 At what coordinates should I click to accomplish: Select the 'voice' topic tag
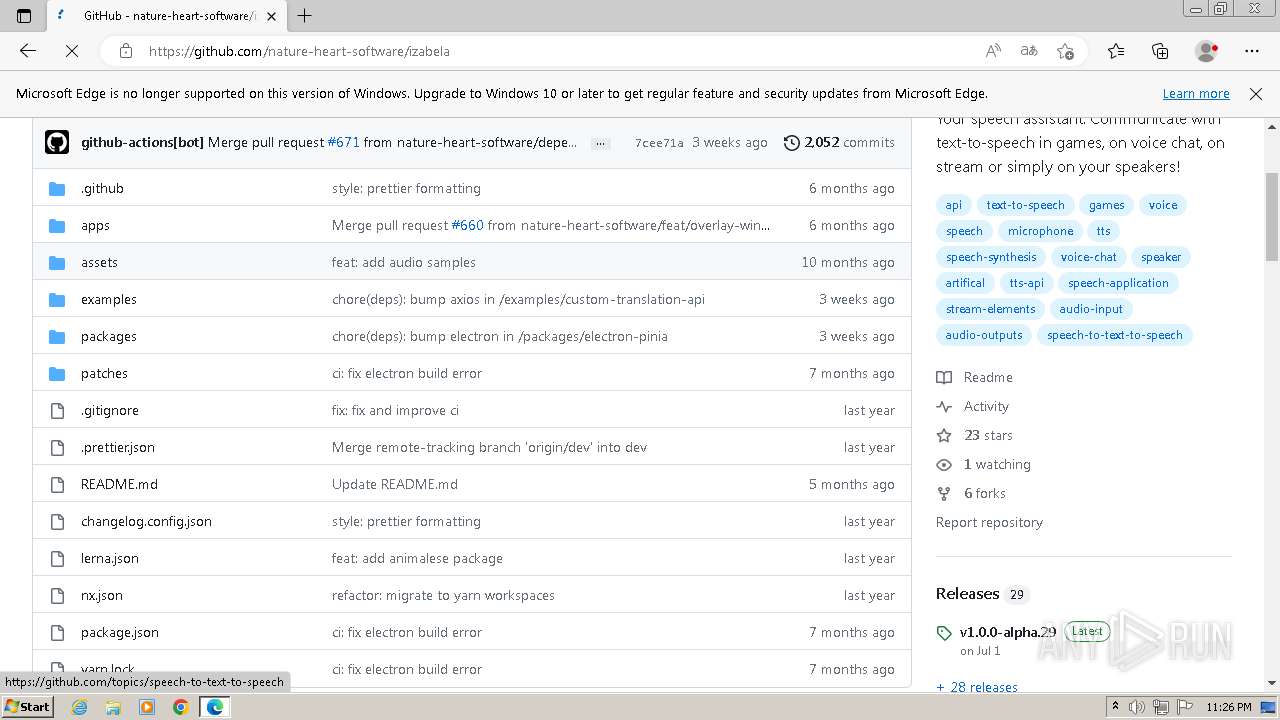point(1163,205)
